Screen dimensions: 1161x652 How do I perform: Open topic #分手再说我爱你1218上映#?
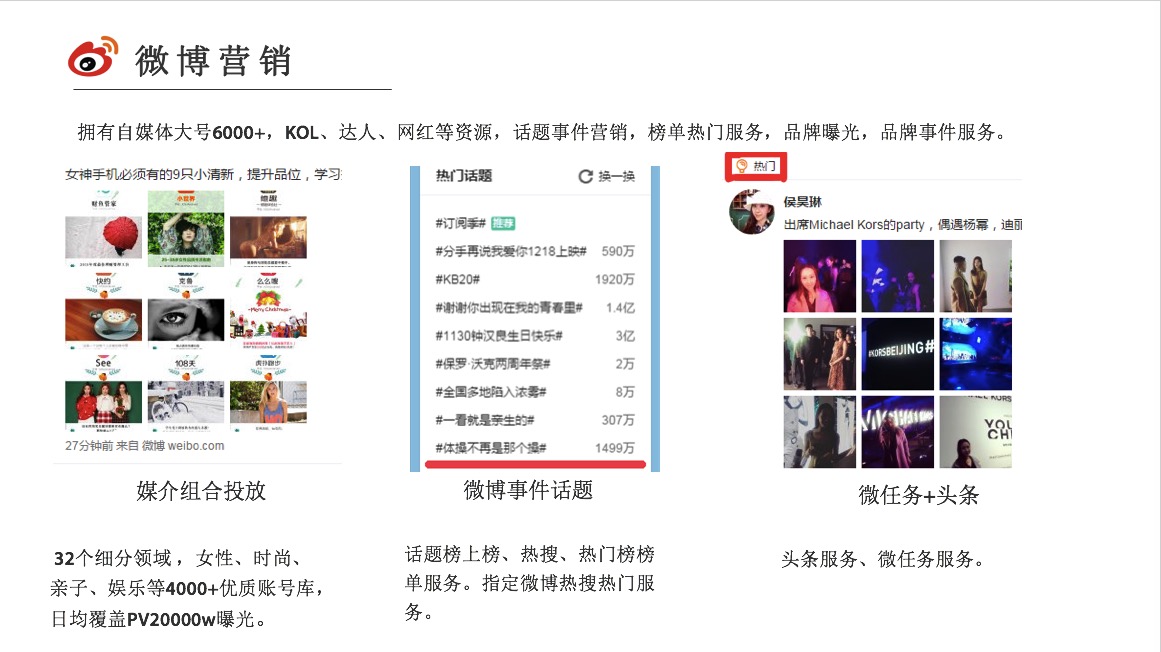point(511,251)
